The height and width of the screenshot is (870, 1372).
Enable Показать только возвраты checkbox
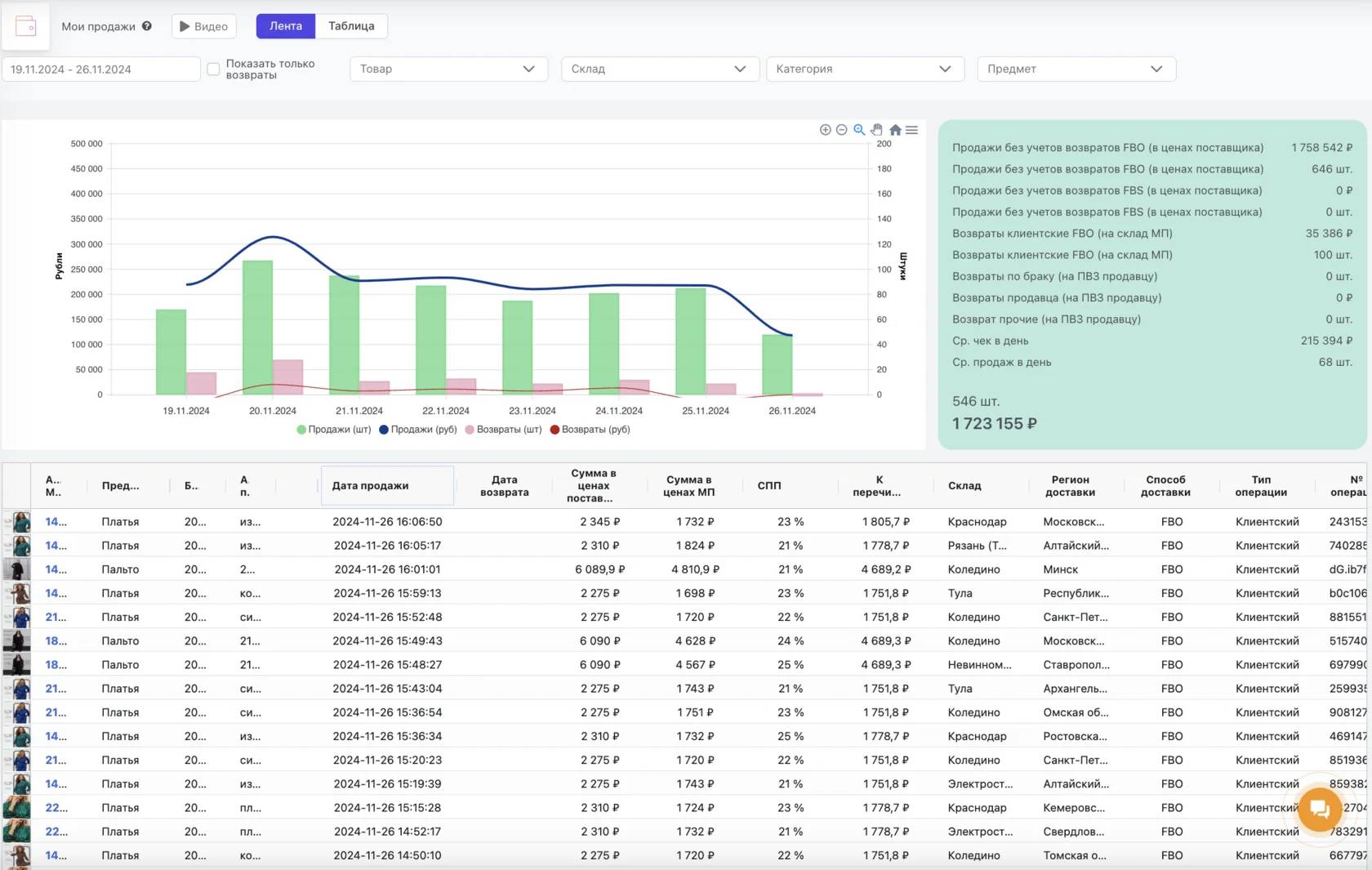(213, 69)
